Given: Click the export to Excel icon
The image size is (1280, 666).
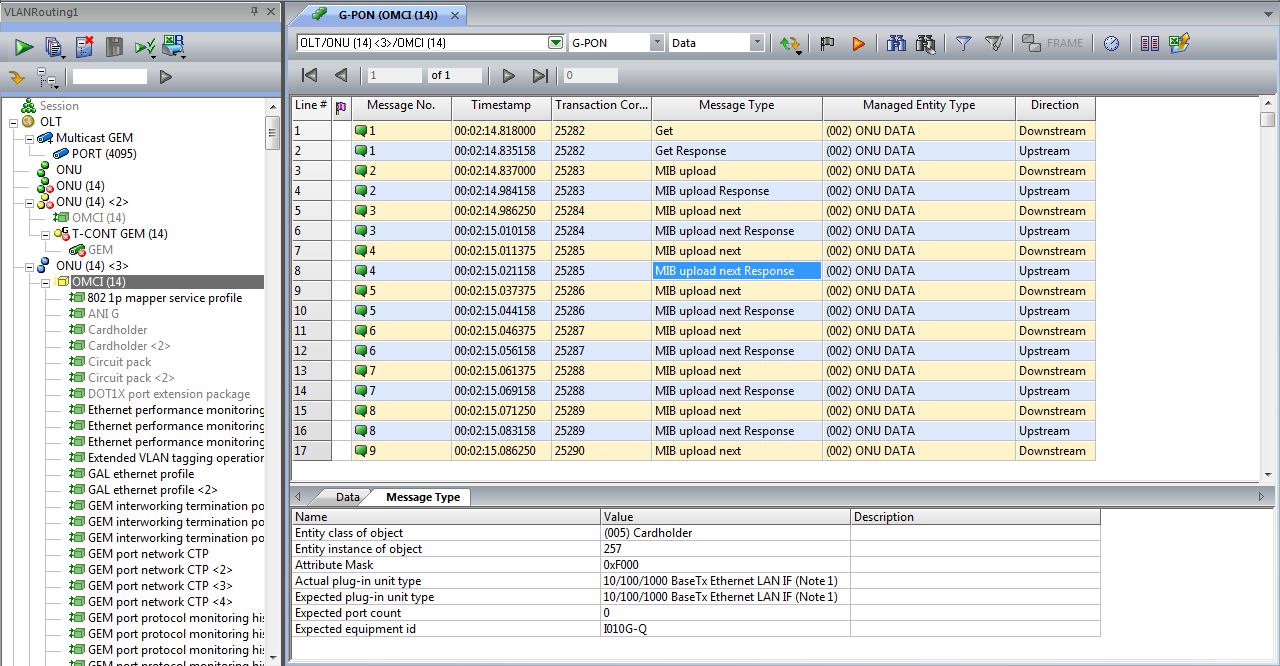Looking at the screenshot, I should point(1180,43).
